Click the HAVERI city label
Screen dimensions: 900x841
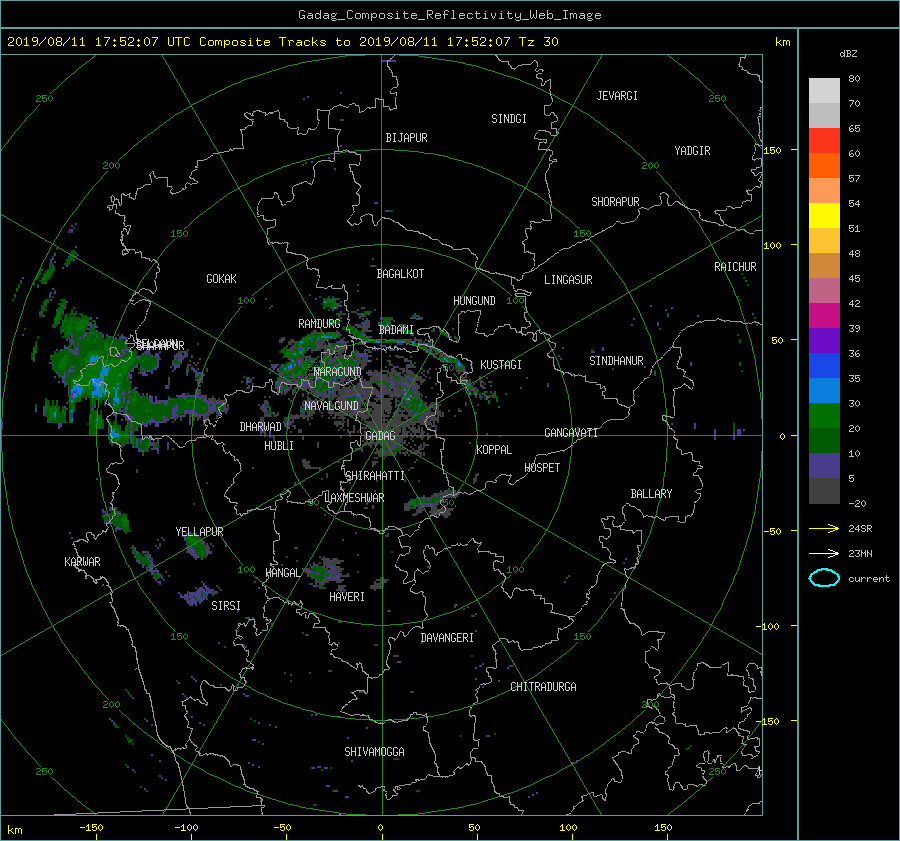[x=347, y=597]
